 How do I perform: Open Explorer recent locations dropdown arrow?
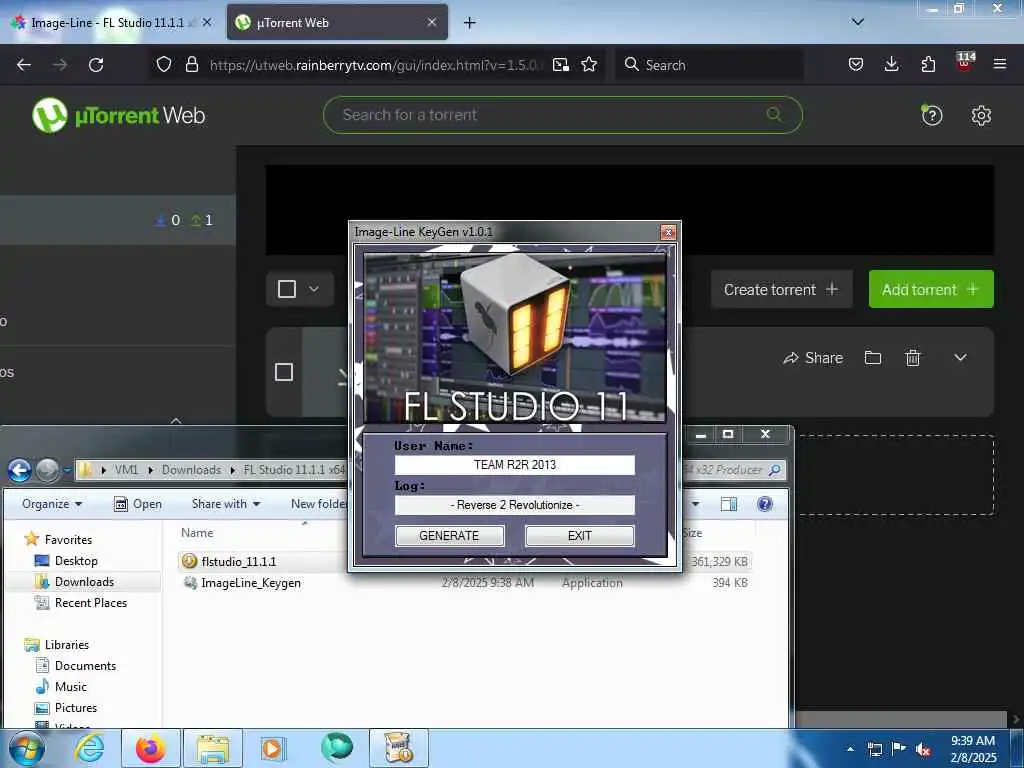tap(67, 470)
